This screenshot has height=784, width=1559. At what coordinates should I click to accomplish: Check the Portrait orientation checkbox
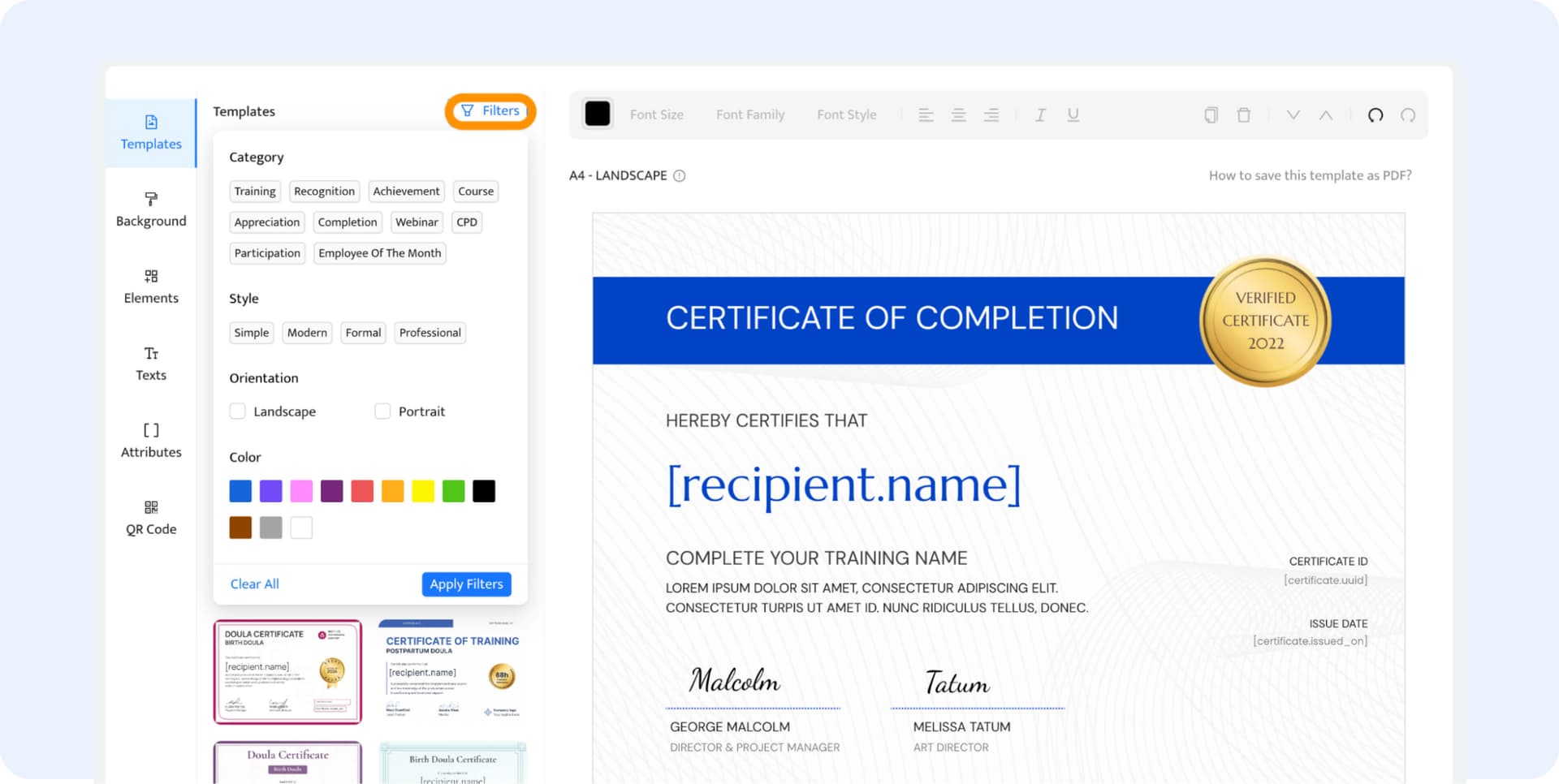[382, 411]
